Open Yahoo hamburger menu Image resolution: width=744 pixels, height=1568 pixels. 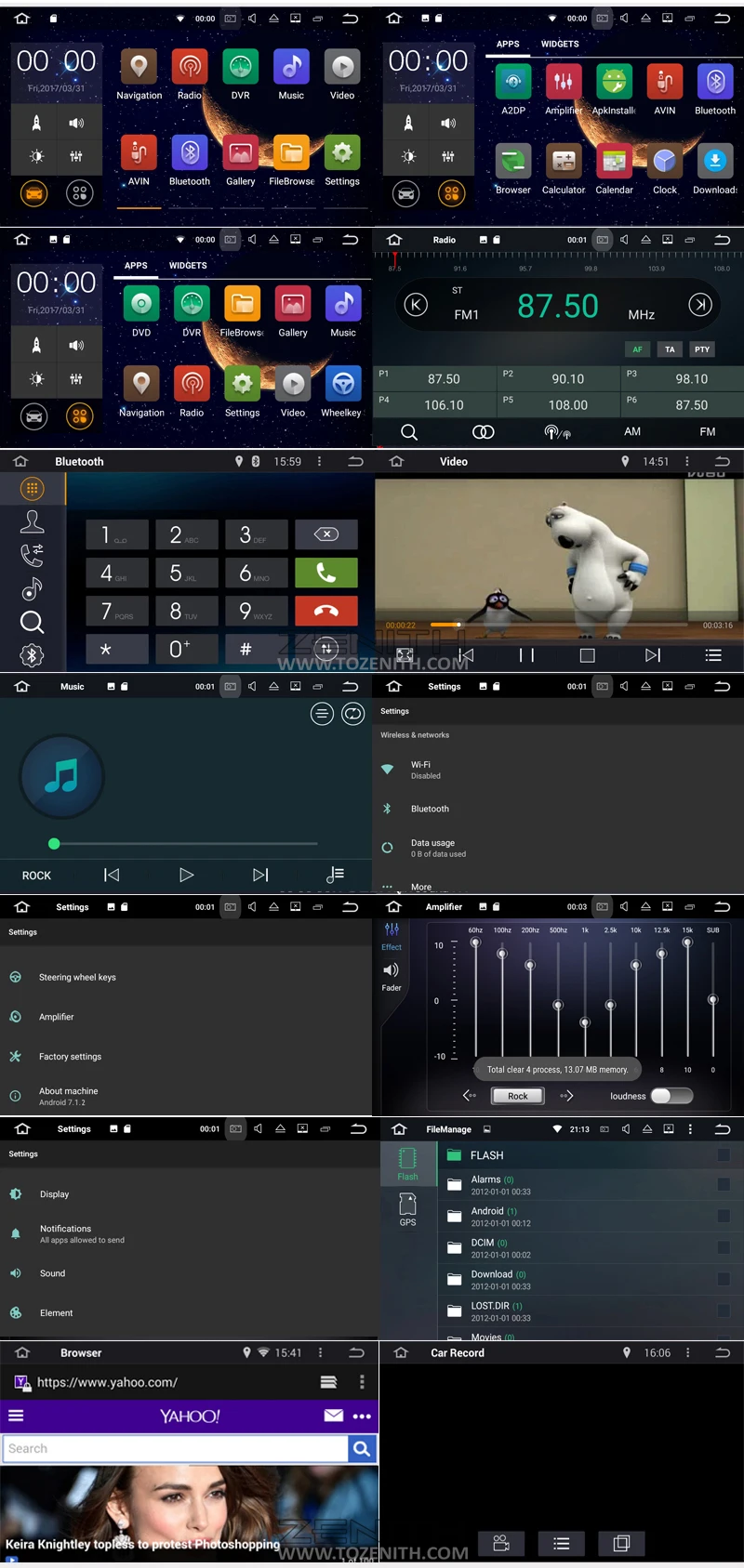16,1416
